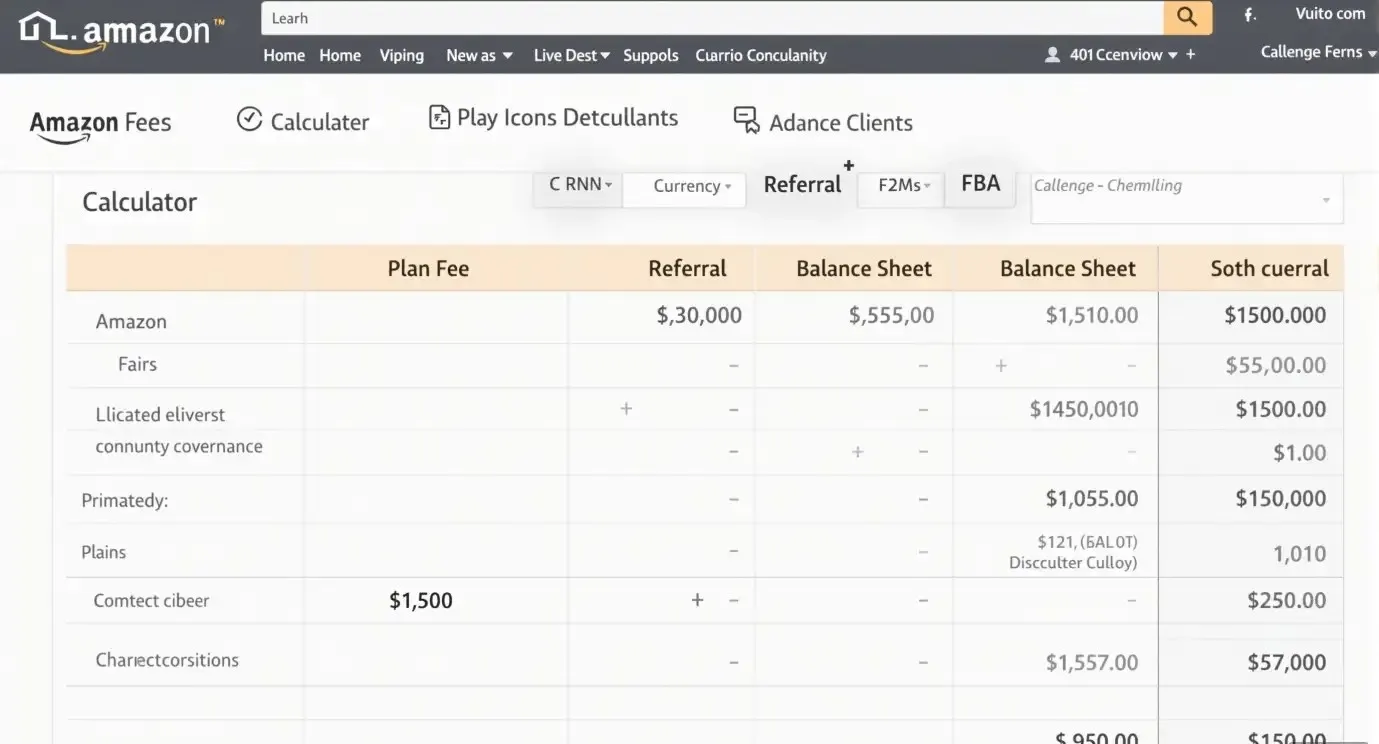Expand the New as dropdown
The width and height of the screenshot is (1379, 744).
479,55
